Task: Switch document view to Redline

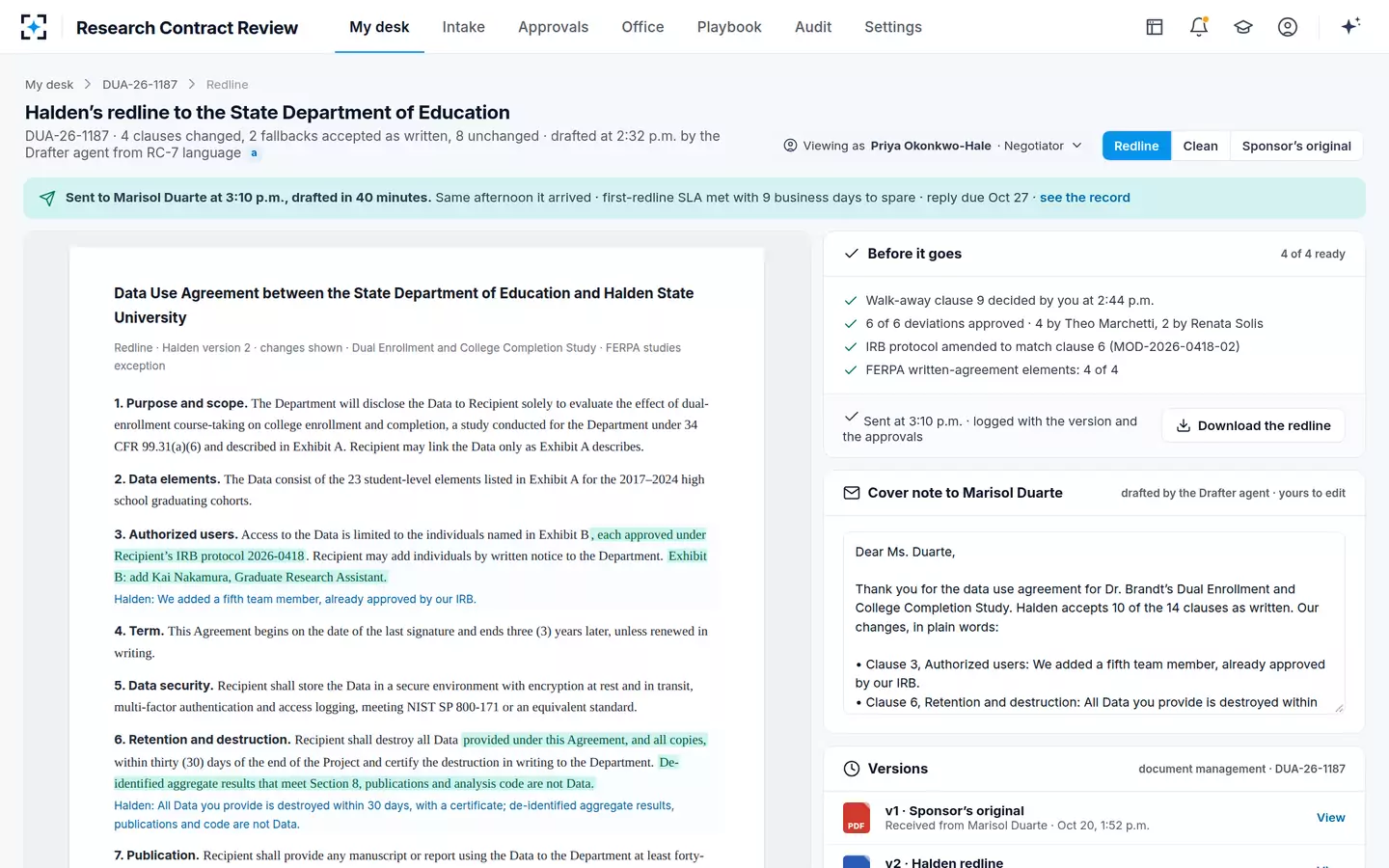Action: point(1136,146)
